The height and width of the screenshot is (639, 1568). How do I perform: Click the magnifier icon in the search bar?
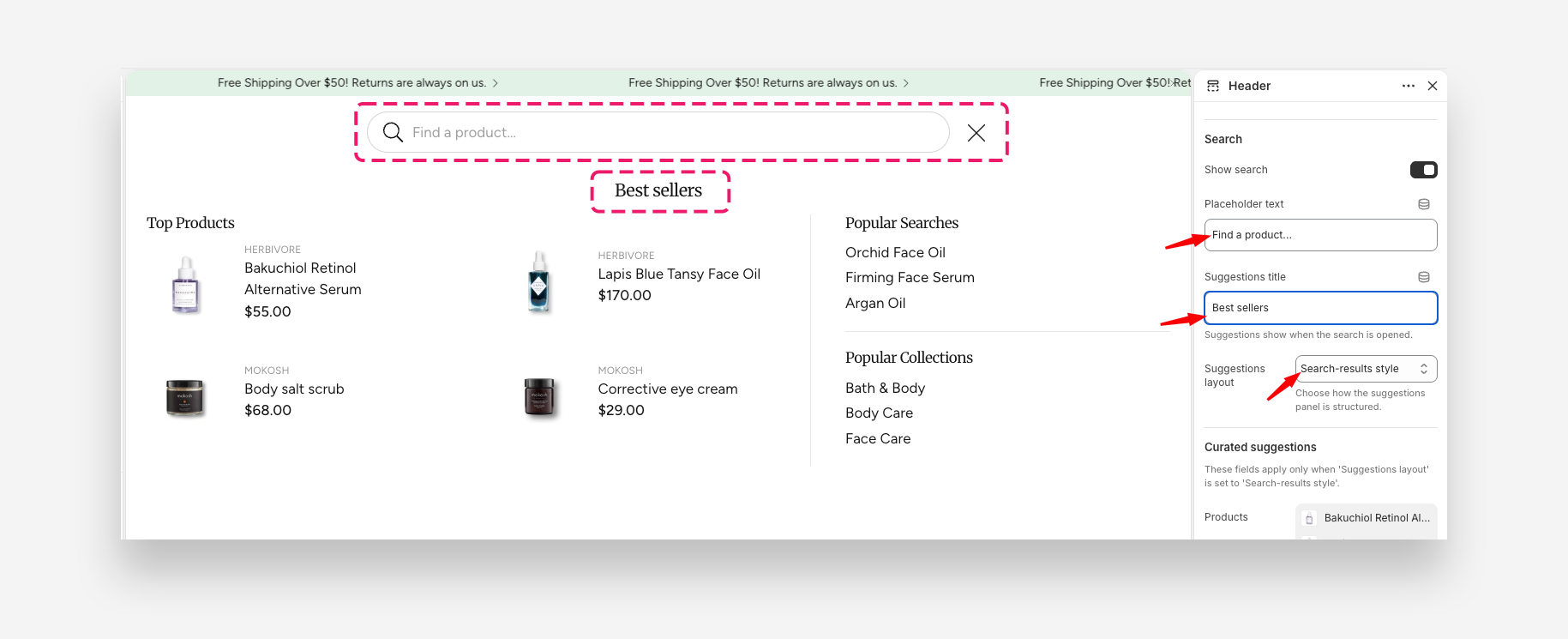tap(393, 132)
